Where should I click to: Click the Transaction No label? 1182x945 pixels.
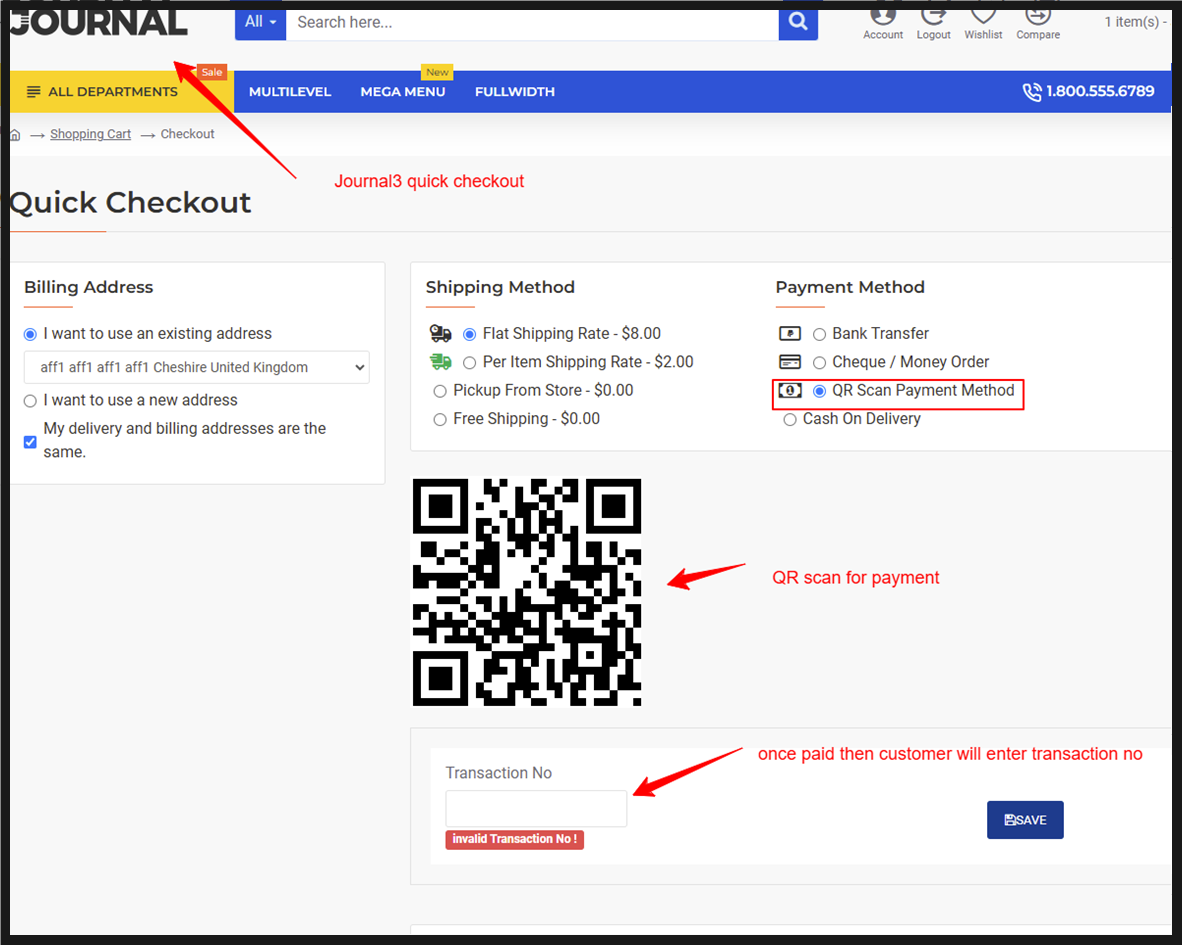coord(498,773)
